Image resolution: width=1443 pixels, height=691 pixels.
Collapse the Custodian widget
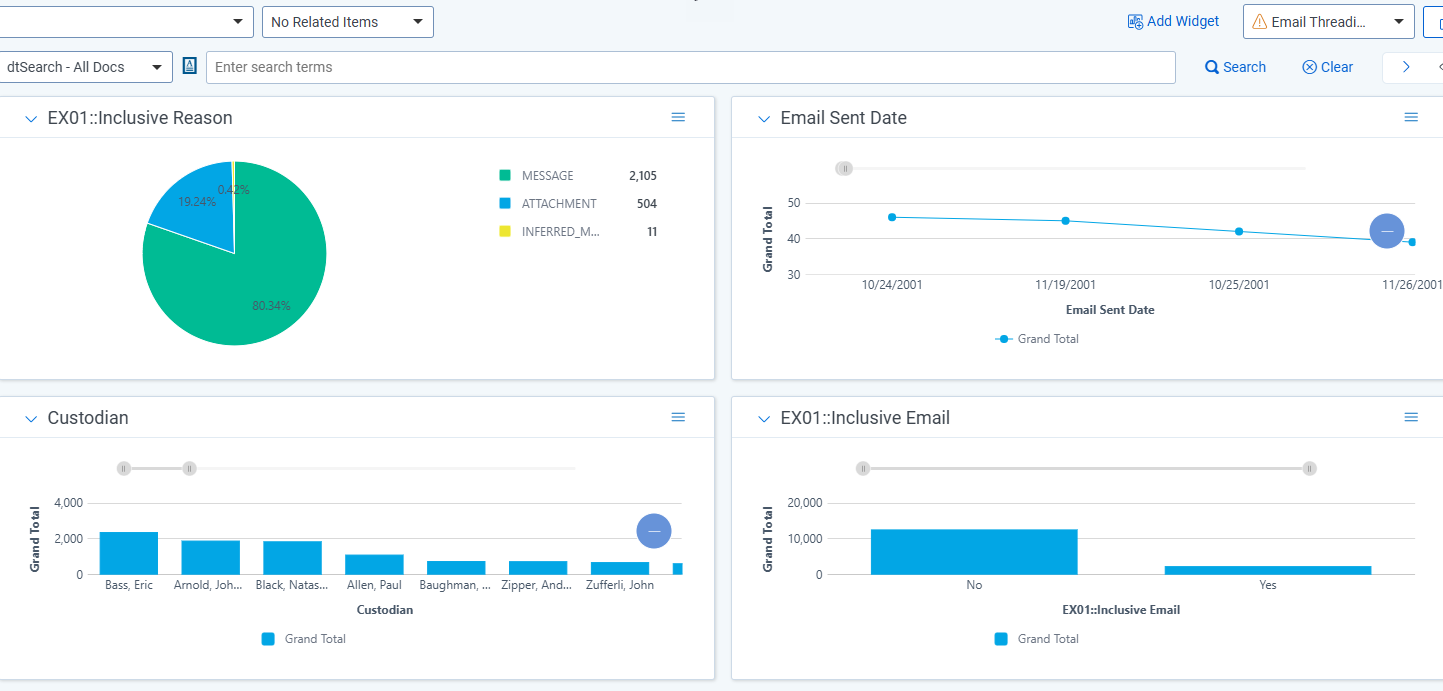[31, 419]
